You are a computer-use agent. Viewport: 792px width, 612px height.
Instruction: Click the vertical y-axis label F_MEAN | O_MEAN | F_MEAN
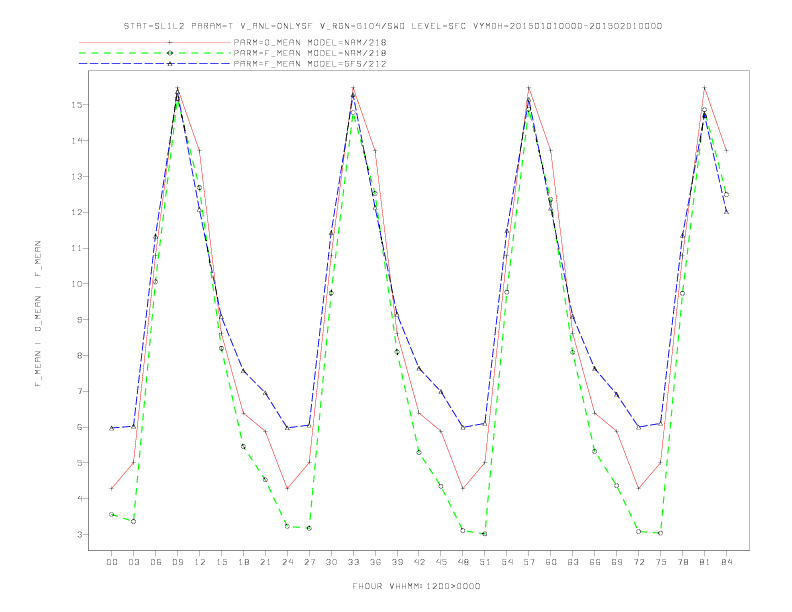click(38, 314)
